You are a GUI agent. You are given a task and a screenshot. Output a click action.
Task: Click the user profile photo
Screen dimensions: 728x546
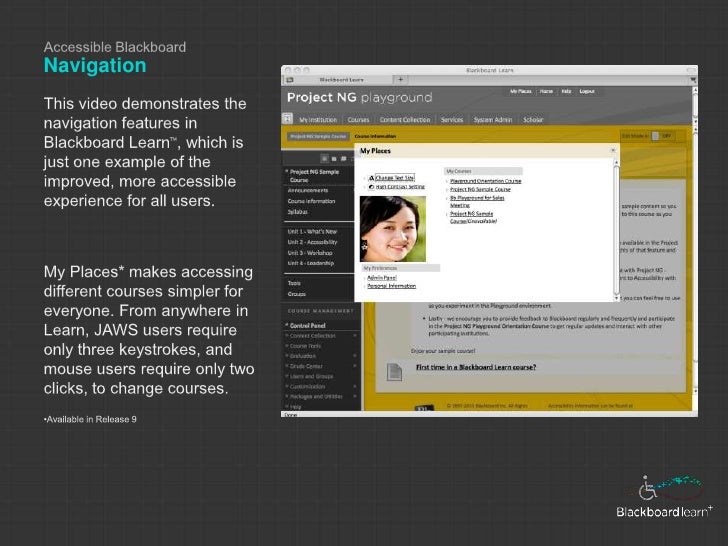click(393, 229)
